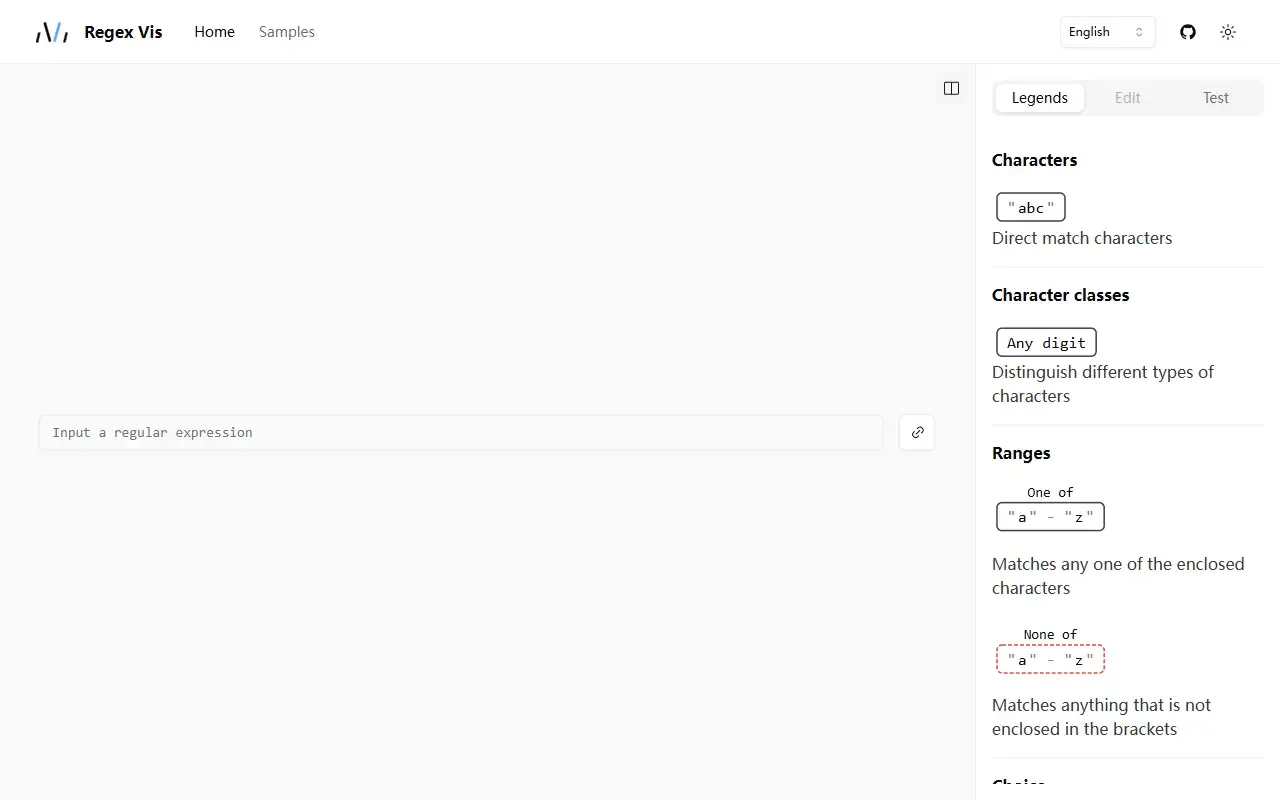Screen dimensions: 1280x800
Task: Switch to the Test tab
Action: (1216, 98)
